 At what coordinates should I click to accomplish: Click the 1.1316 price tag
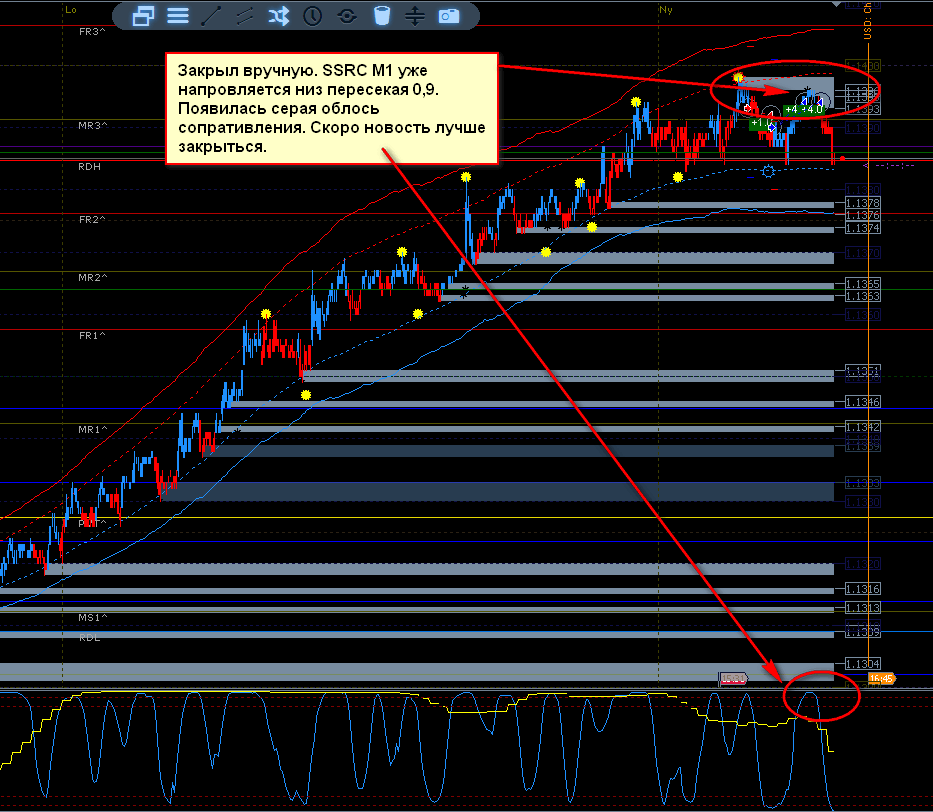(862, 589)
